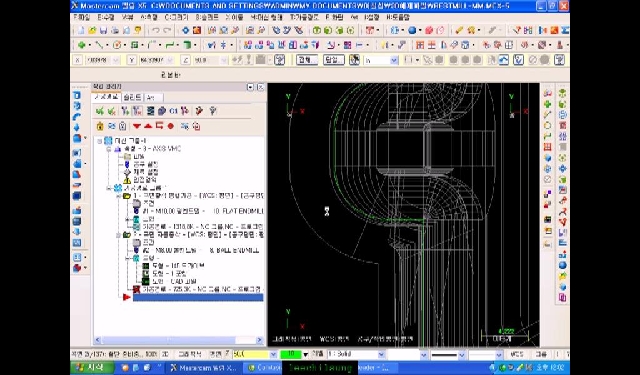The height and width of the screenshot is (375, 640).
Task: Select the Create Circle/Arc tool icon
Action: (117, 45)
